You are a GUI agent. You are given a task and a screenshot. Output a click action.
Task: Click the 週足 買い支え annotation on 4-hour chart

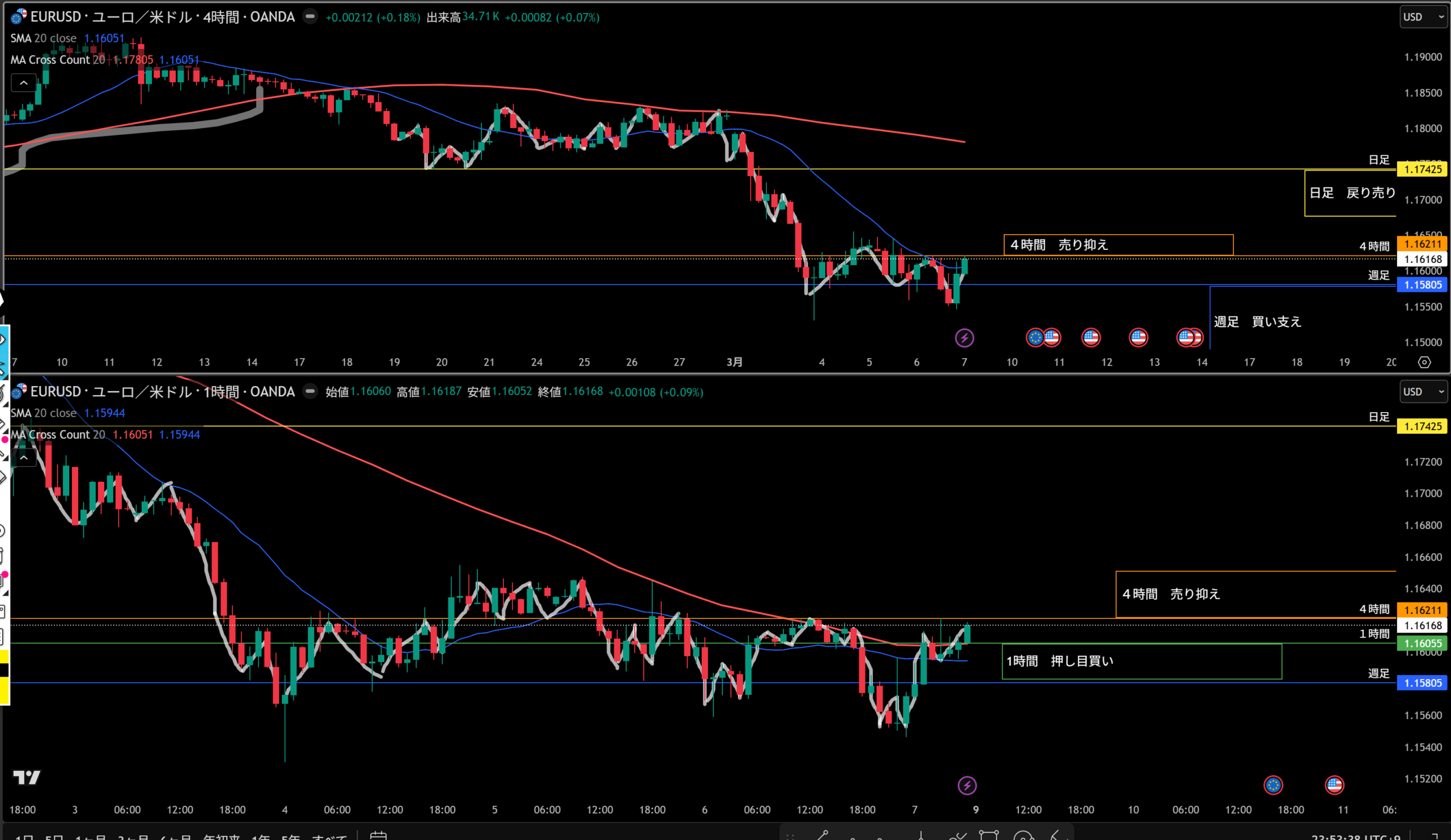point(1258,322)
